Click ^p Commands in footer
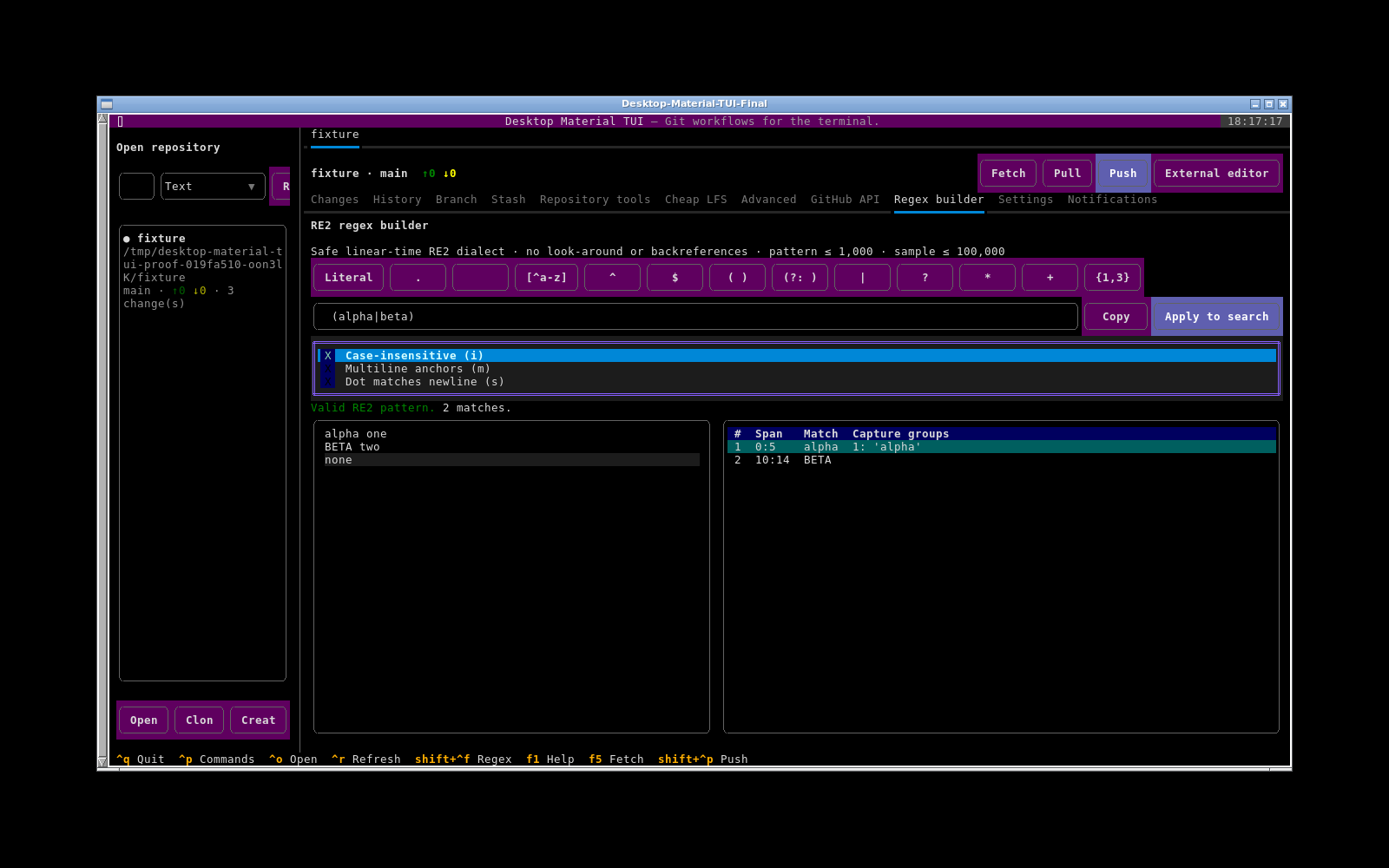Image resolution: width=1389 pixels, height=868 pixels. tap(216, 759)
